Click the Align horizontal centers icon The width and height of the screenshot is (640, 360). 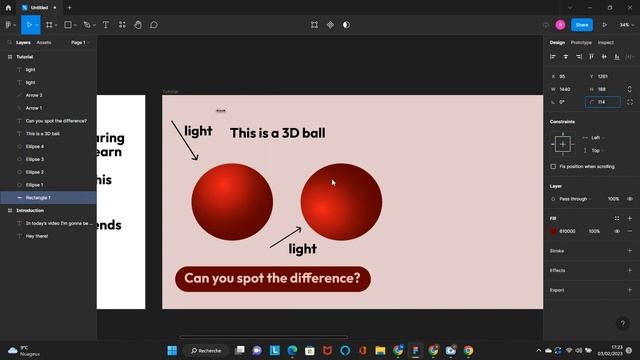tap(566, 57)
